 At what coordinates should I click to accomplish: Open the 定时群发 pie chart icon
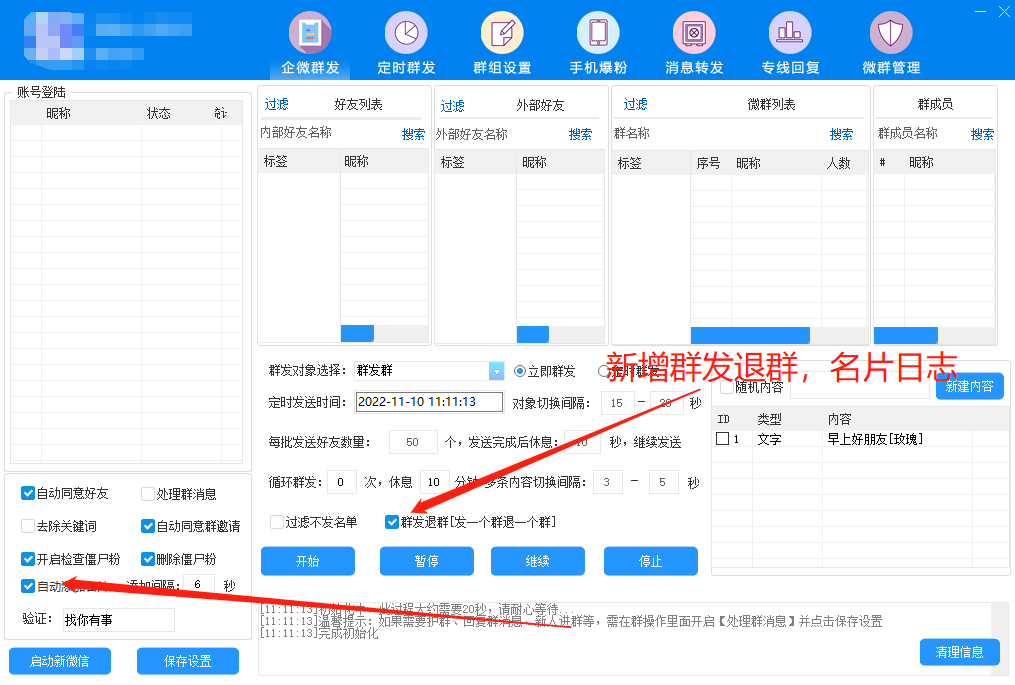coord(406,33)
